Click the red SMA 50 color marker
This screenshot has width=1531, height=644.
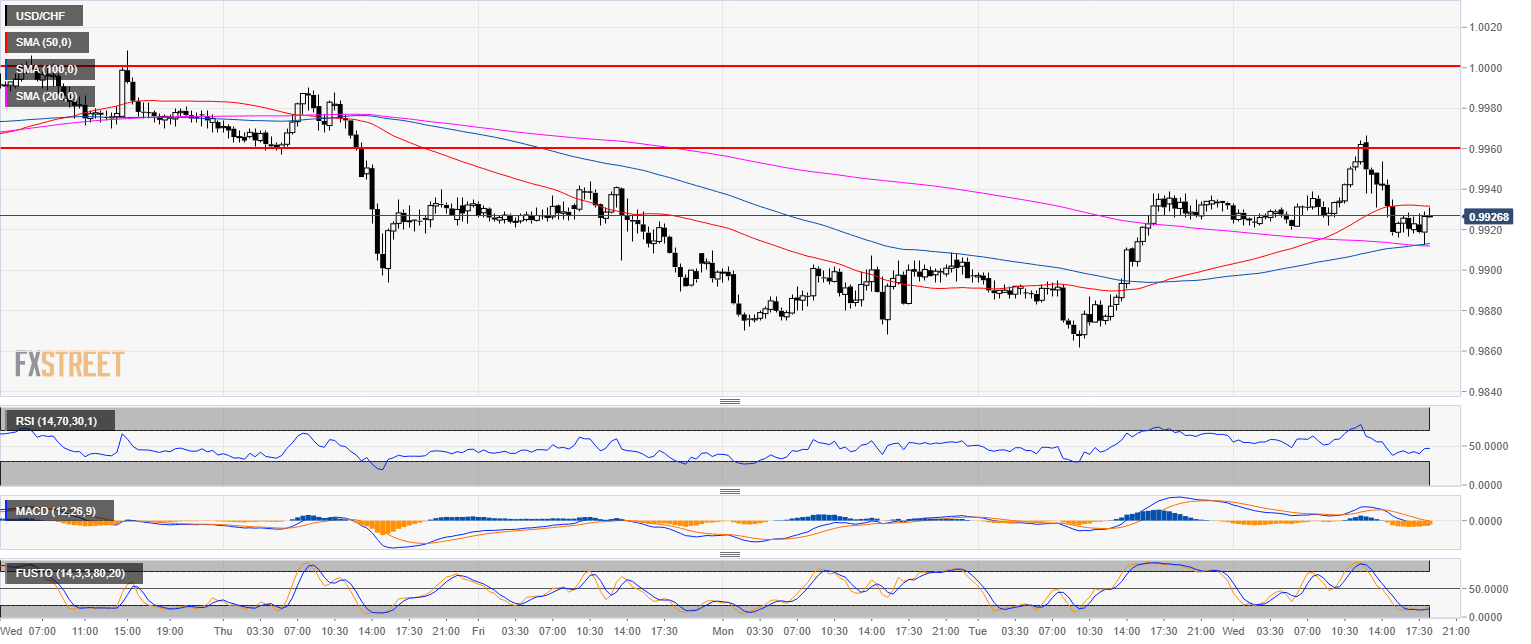tap(6, 42)
